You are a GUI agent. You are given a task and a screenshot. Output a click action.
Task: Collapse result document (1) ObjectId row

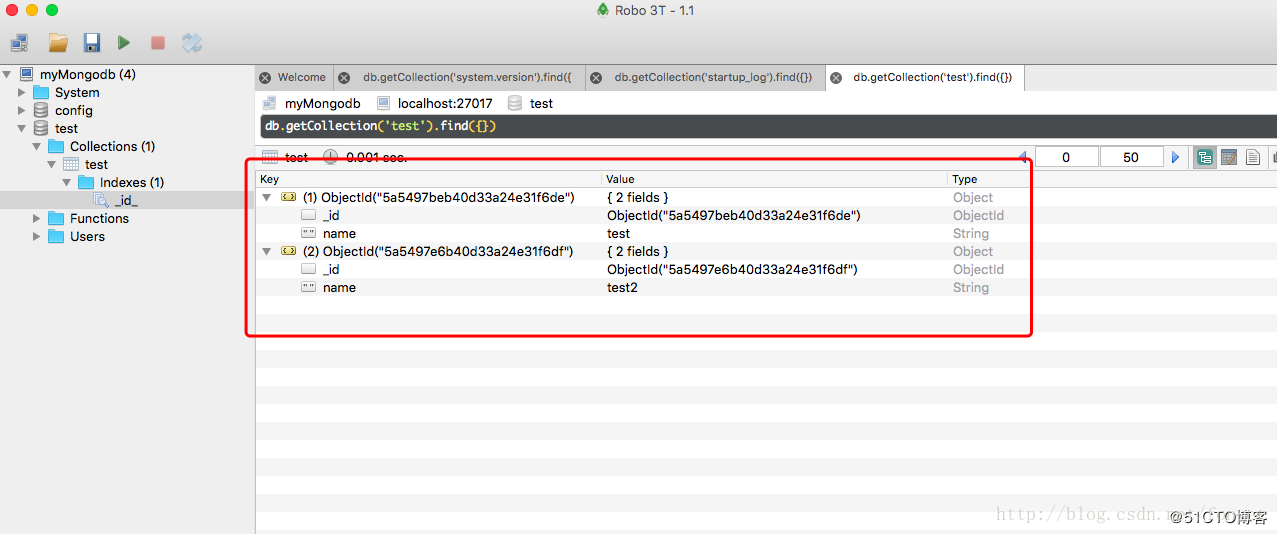tap(267, 197)
